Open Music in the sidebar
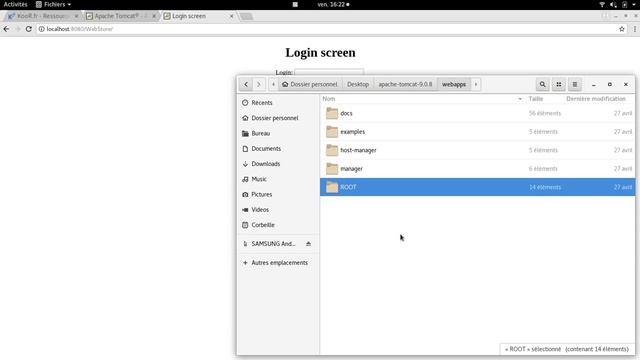 coord(278,179)
